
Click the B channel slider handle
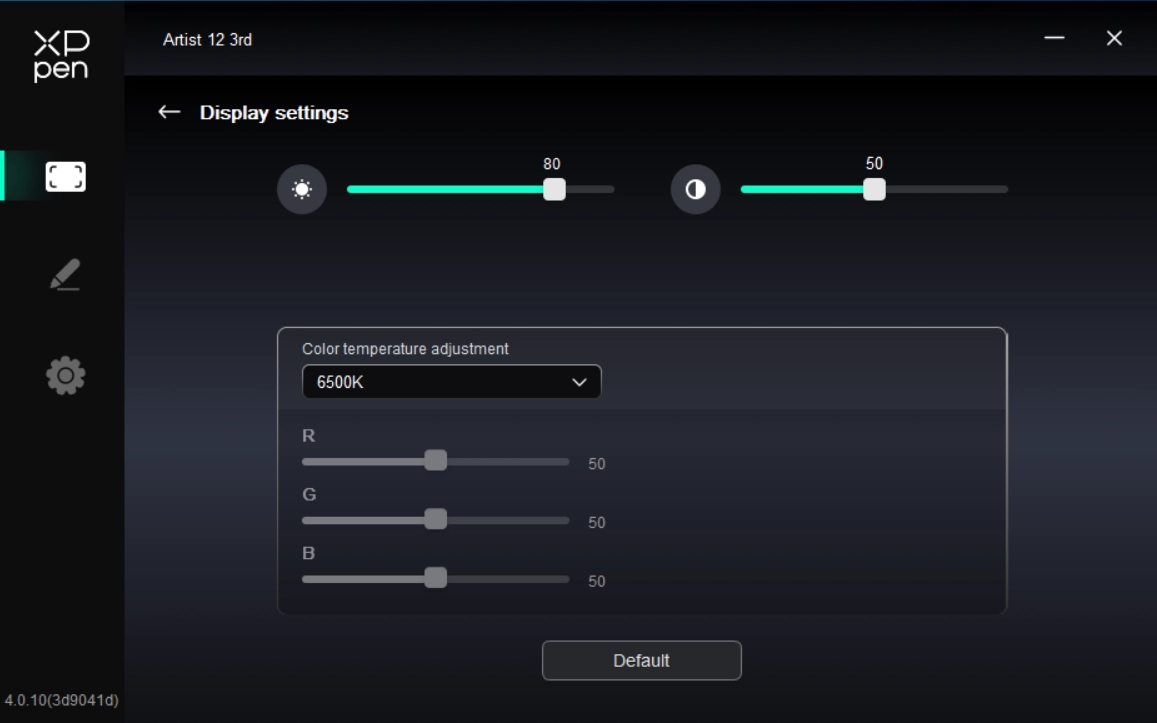[x=435, y=578]
